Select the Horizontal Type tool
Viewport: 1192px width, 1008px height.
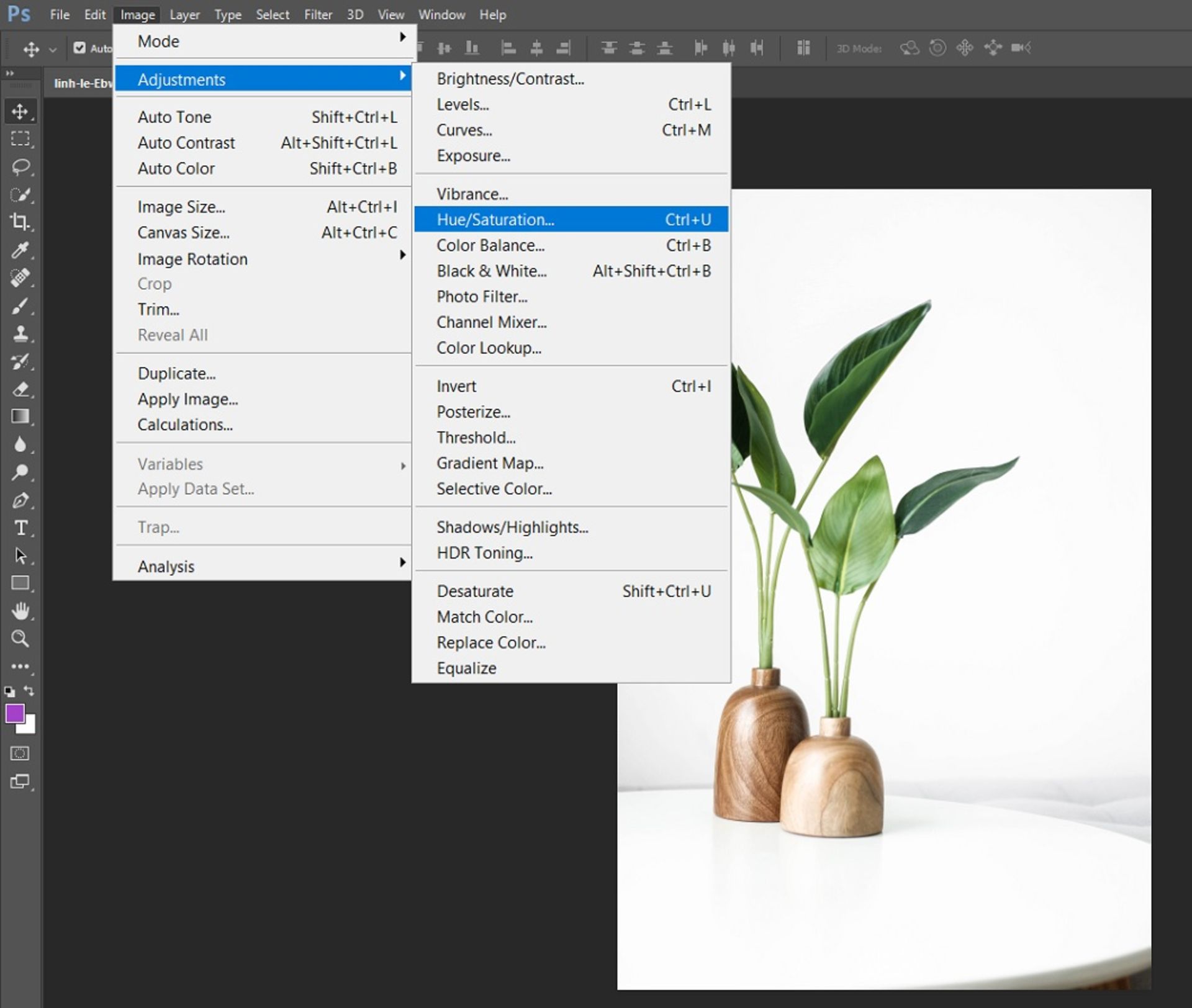[x=20, y=528]
